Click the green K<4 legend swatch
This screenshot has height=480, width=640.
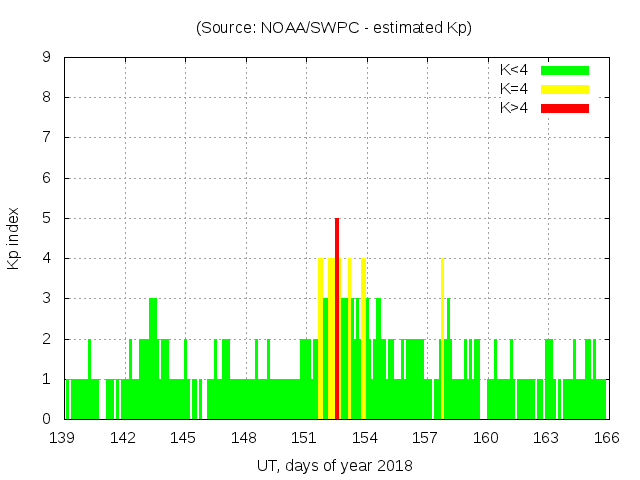[x=565, y=70]
